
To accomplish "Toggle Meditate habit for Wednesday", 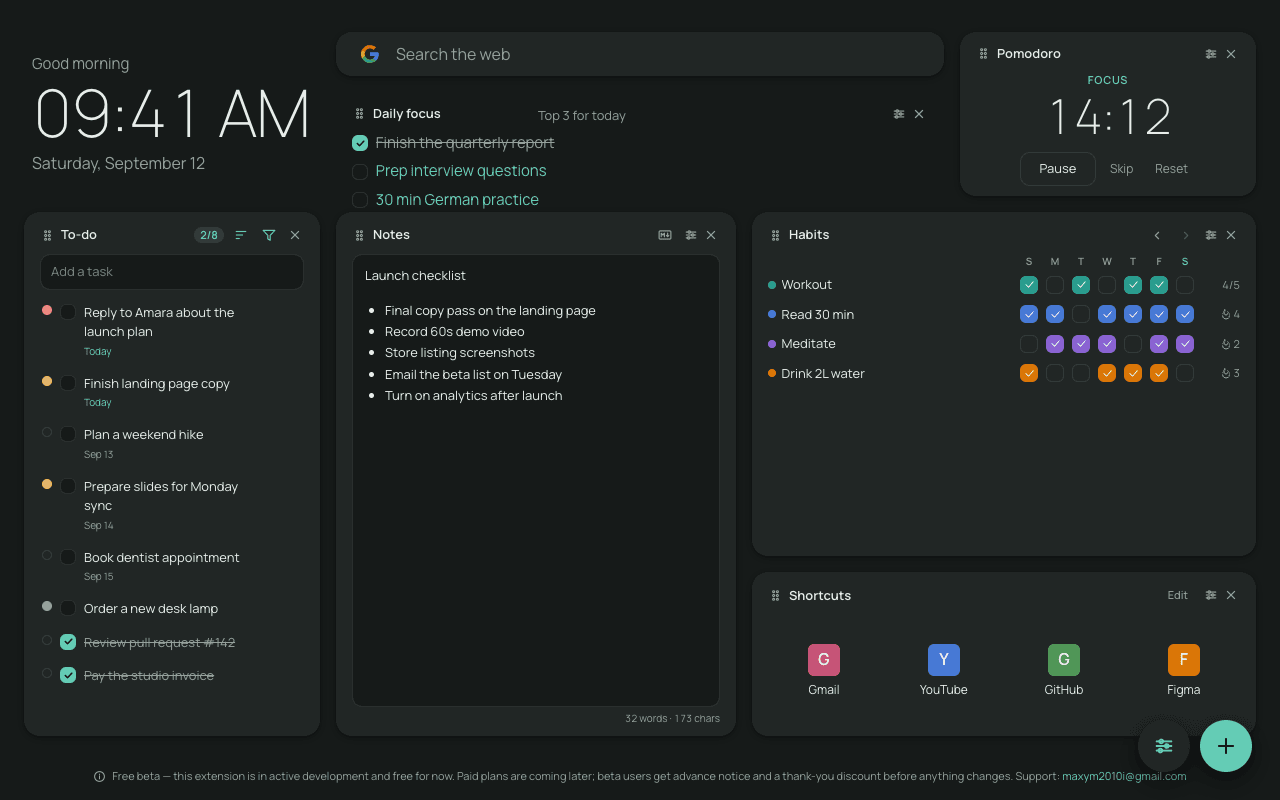I will tap(1107, 344).
